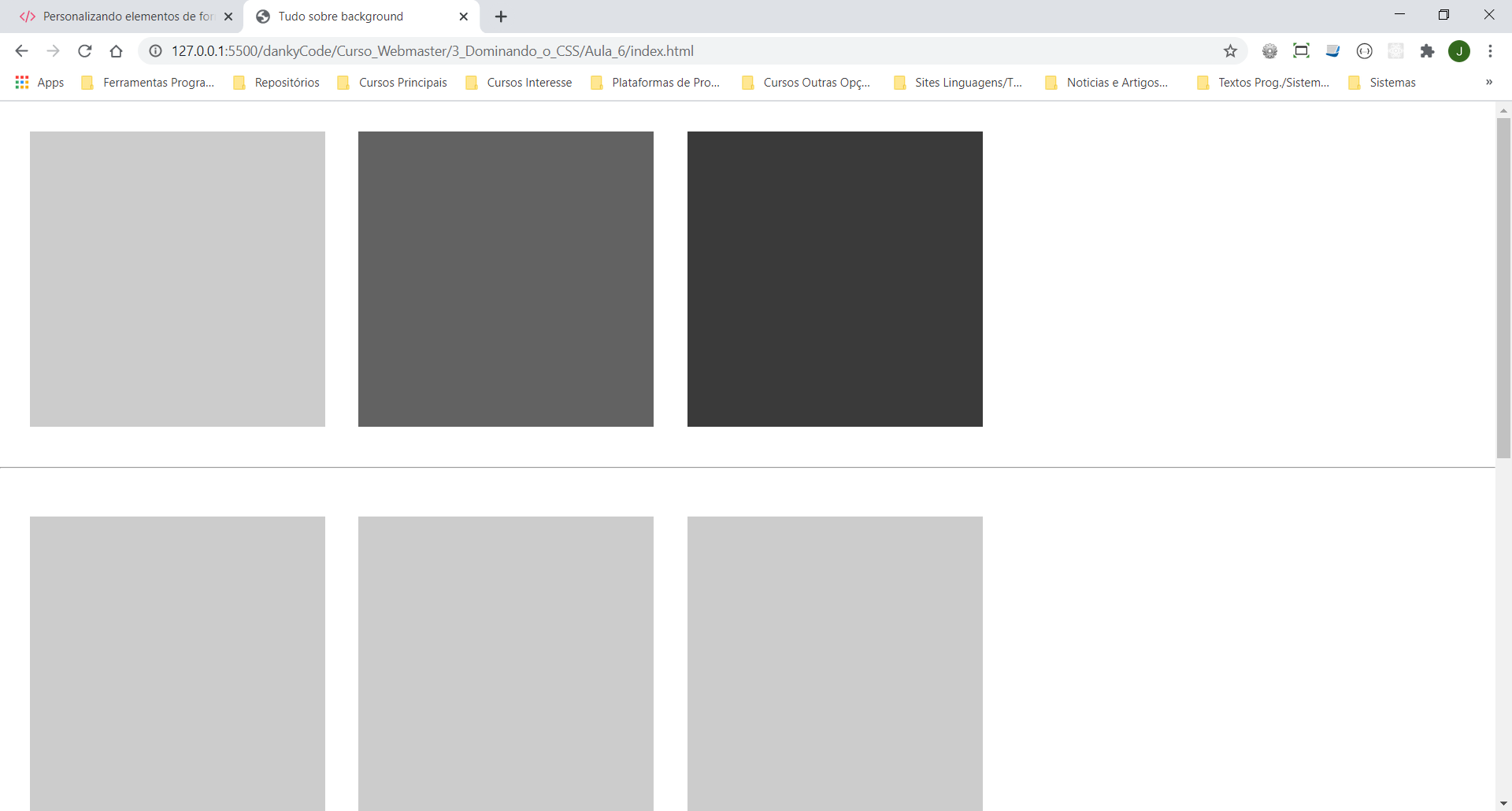Image resolution: width=1512 pixels, height=811 pixels.
Task: Click the forward navigation arrow
Action: point(53,51)
